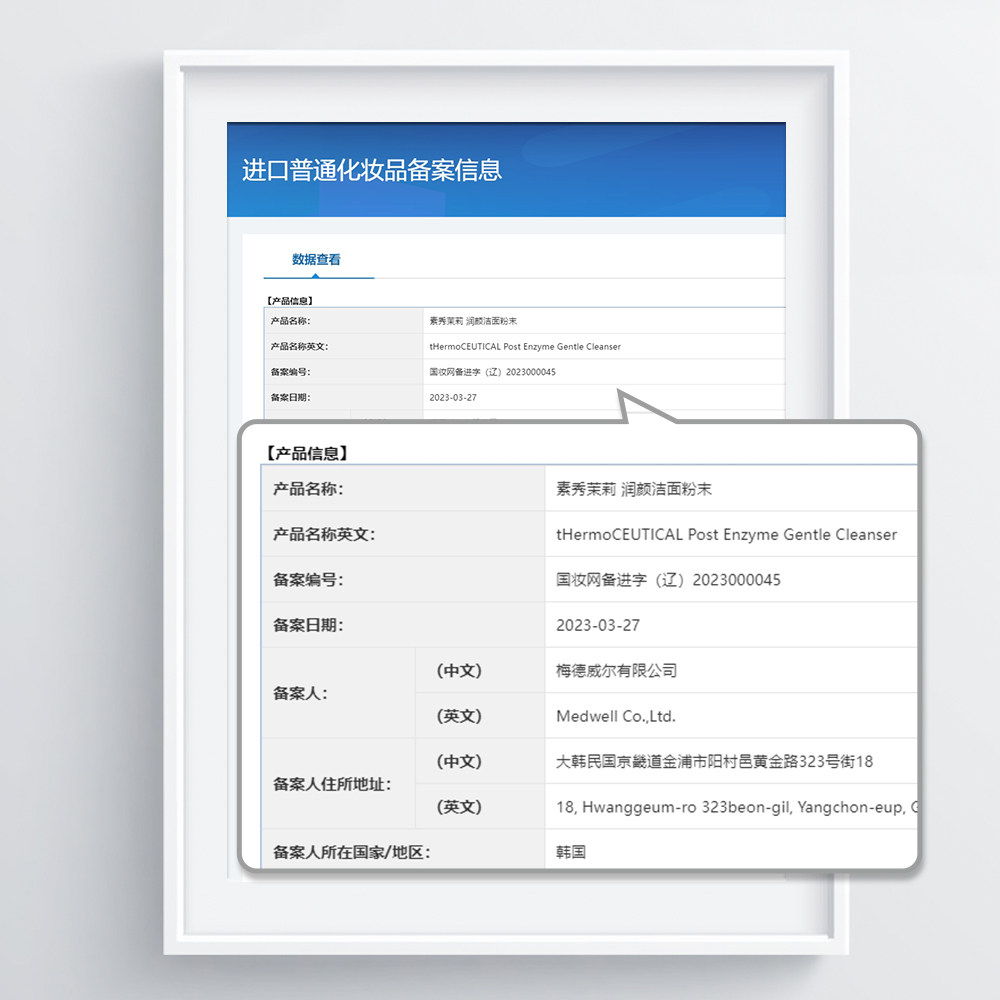Screen dimensions: 1000x1000
Task: Click 素秀茉莉 润颜洁面粉末 in the small background table
Action: [473, 321]
